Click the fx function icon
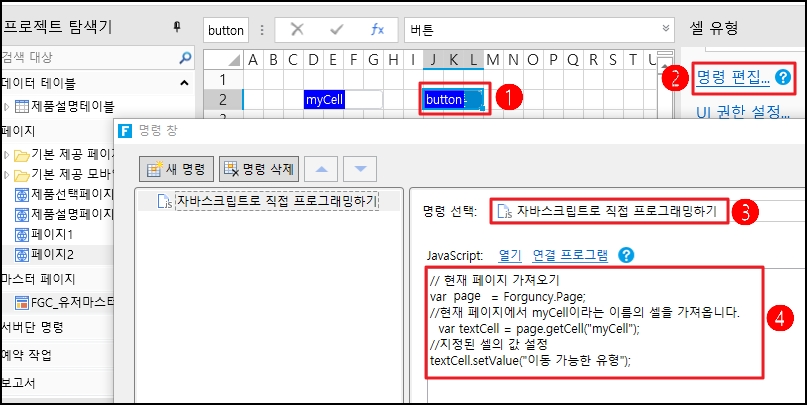 377,29
